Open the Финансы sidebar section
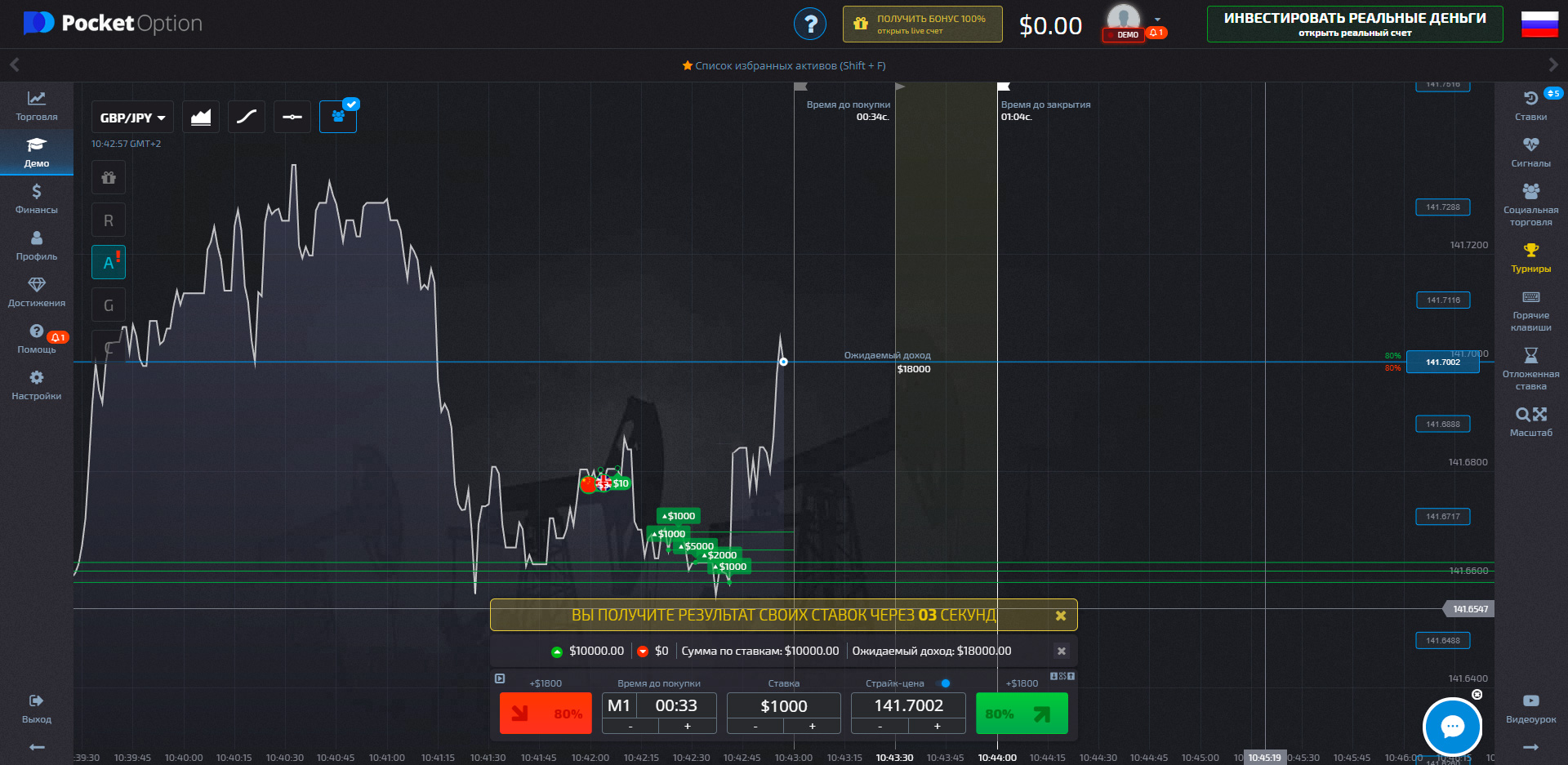This screenshot has height=765, width=1568. pos(36,198)
